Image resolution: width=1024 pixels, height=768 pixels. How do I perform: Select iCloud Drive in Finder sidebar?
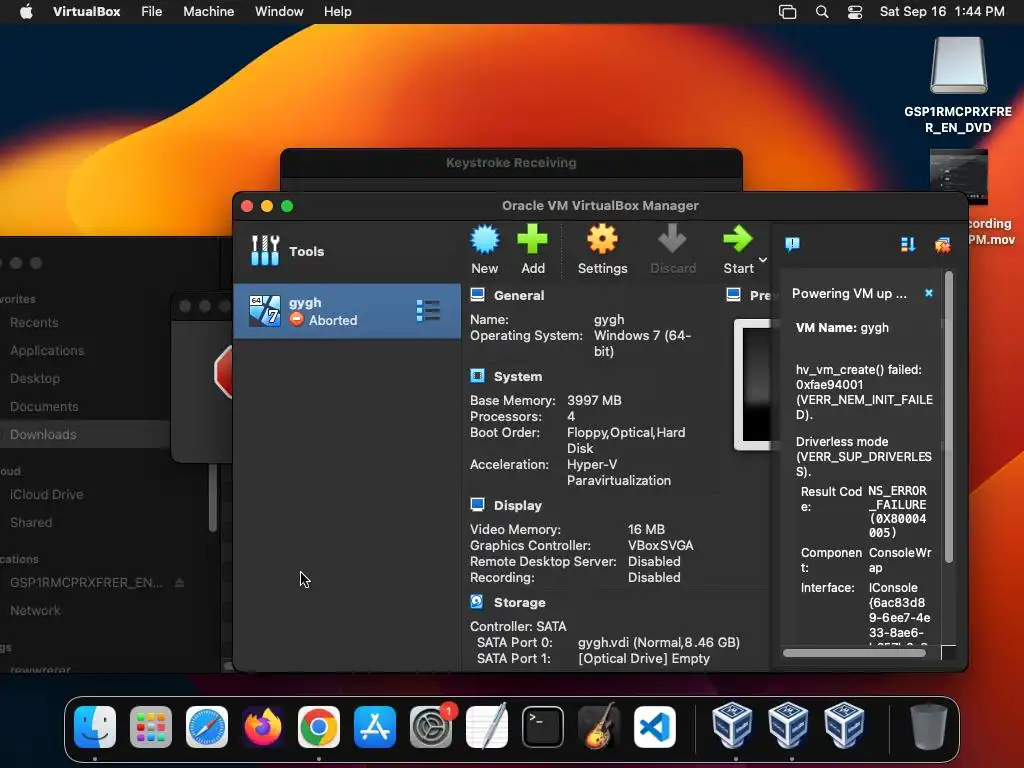(x=46, y=495)
